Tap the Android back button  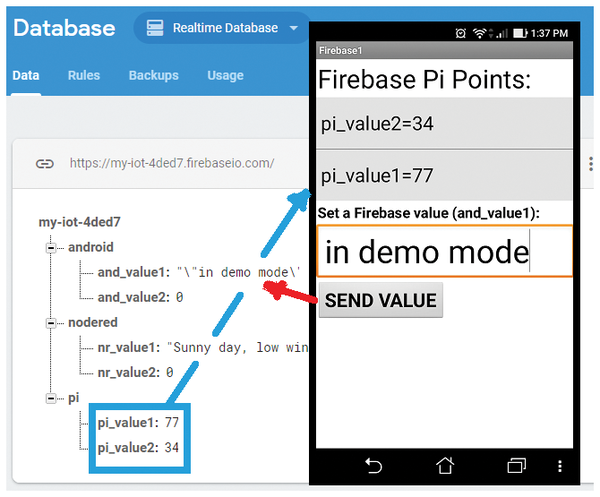[373, 466]
